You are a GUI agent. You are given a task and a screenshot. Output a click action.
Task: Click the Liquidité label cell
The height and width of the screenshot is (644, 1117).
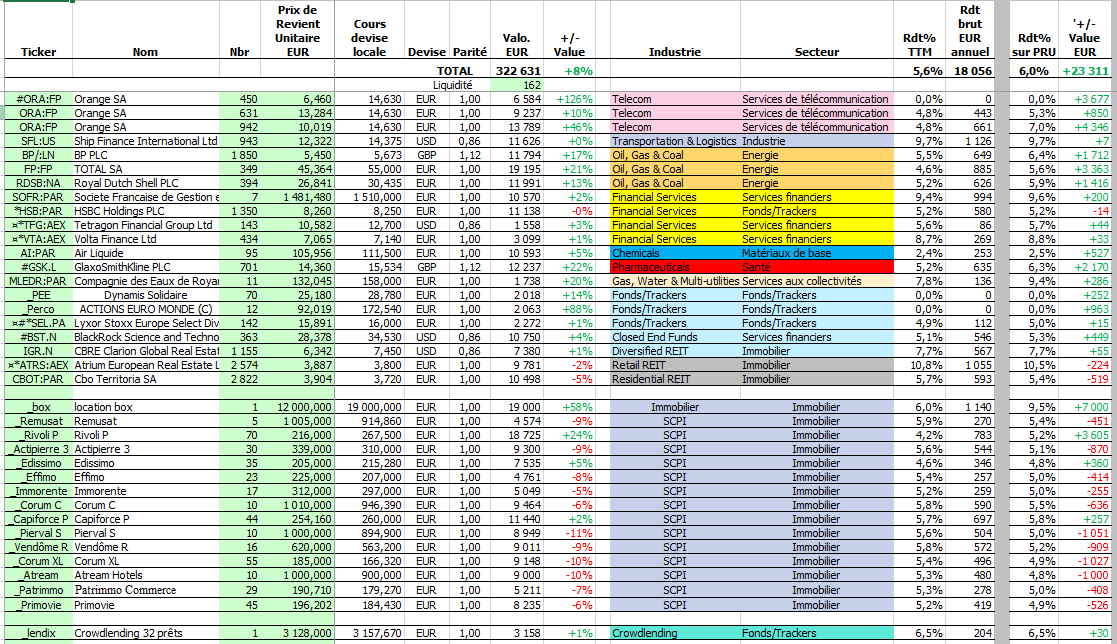pos(452,85)
